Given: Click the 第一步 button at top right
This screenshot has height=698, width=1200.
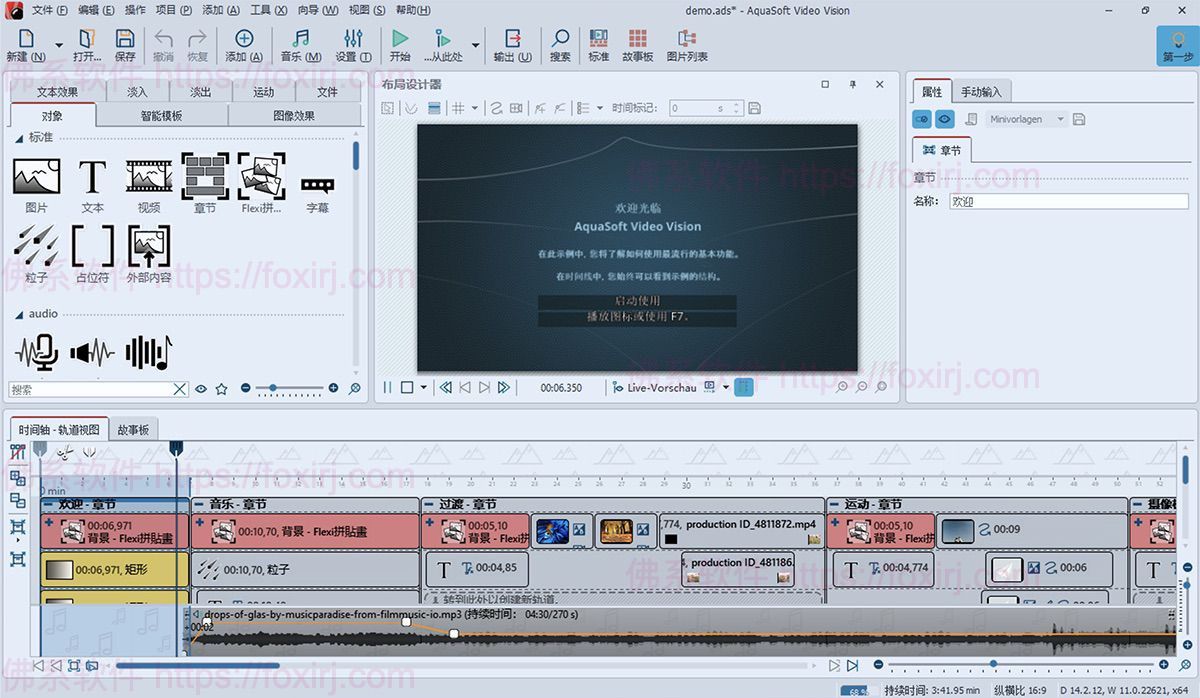Looking at the screenshot, I should coord(1177,45).
